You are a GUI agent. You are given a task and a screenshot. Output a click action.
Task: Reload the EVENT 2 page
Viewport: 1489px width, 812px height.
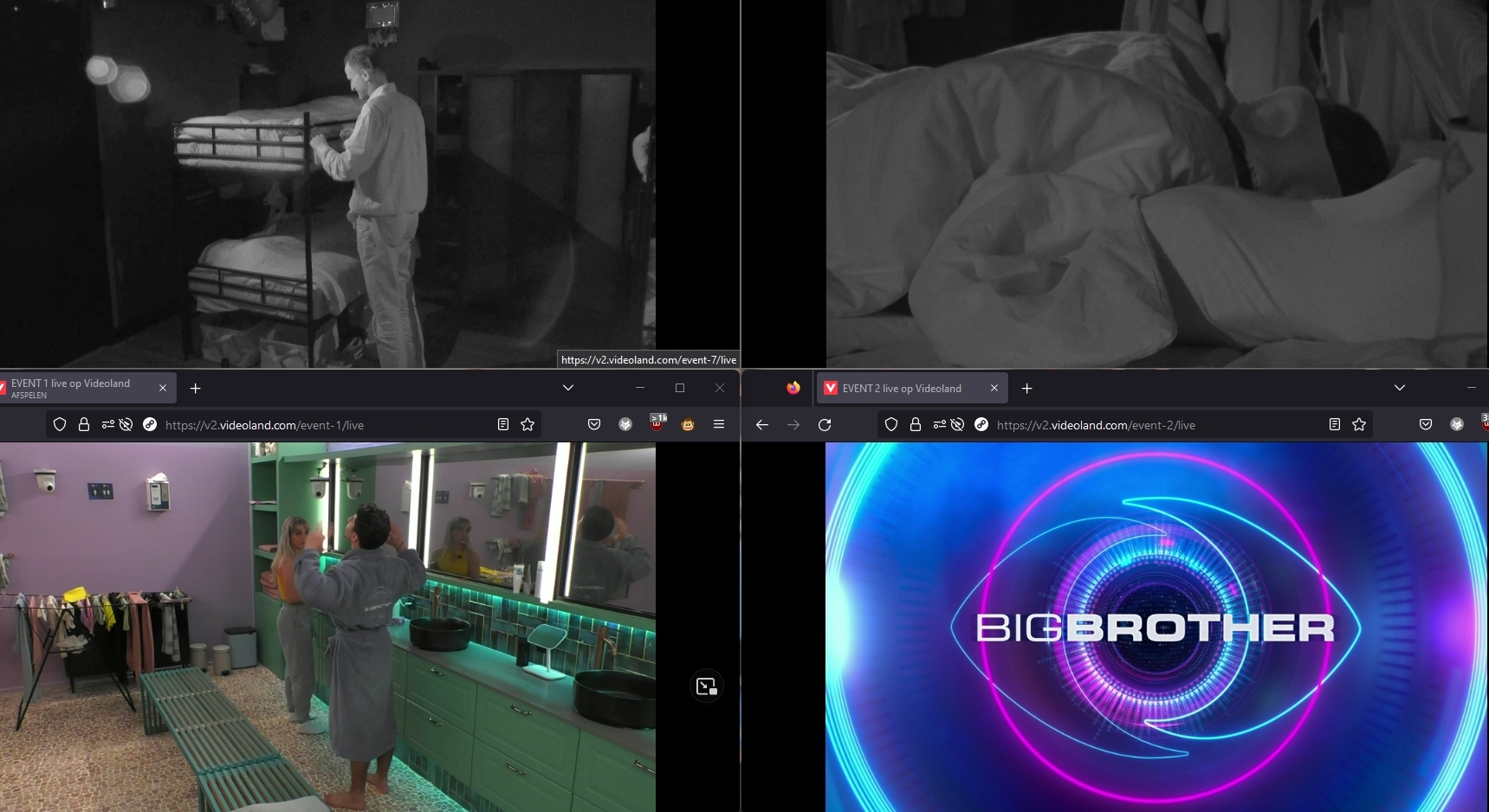point(825,424)
